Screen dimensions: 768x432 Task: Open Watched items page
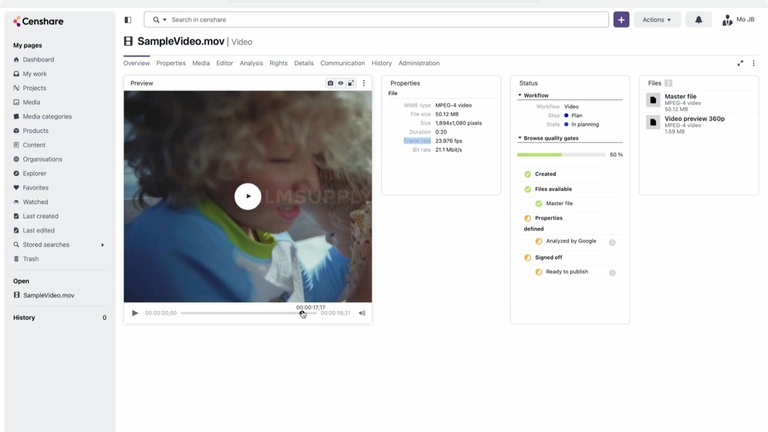(x=35, y=201)
